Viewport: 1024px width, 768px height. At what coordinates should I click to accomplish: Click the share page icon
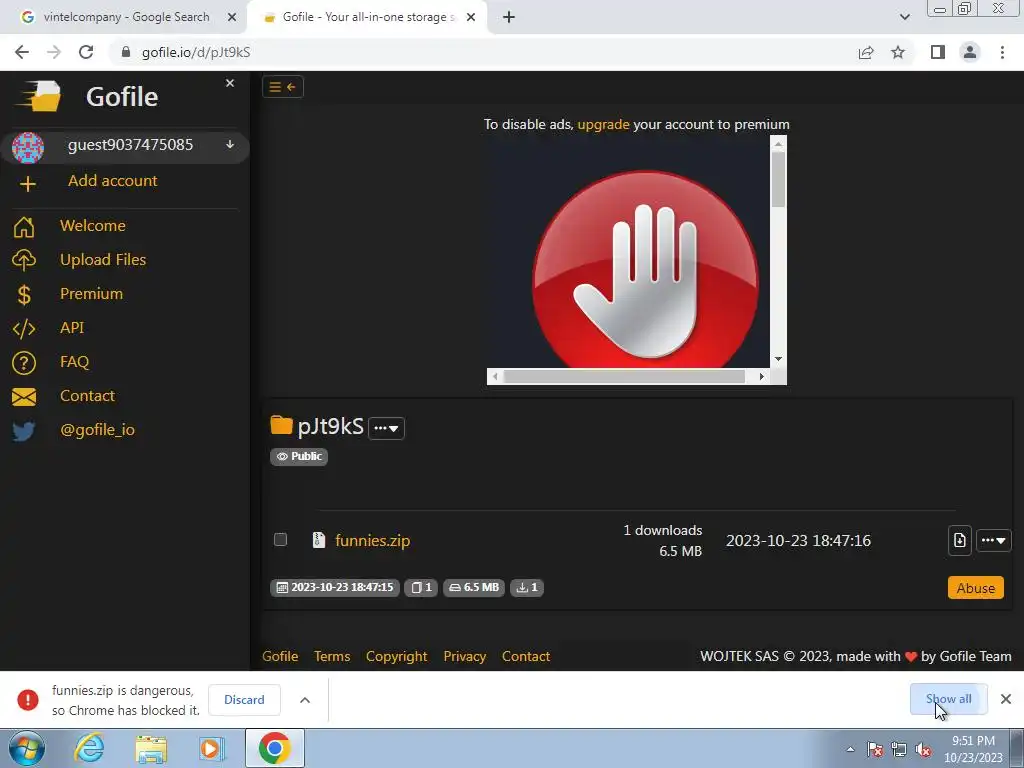tap(866, 52)
